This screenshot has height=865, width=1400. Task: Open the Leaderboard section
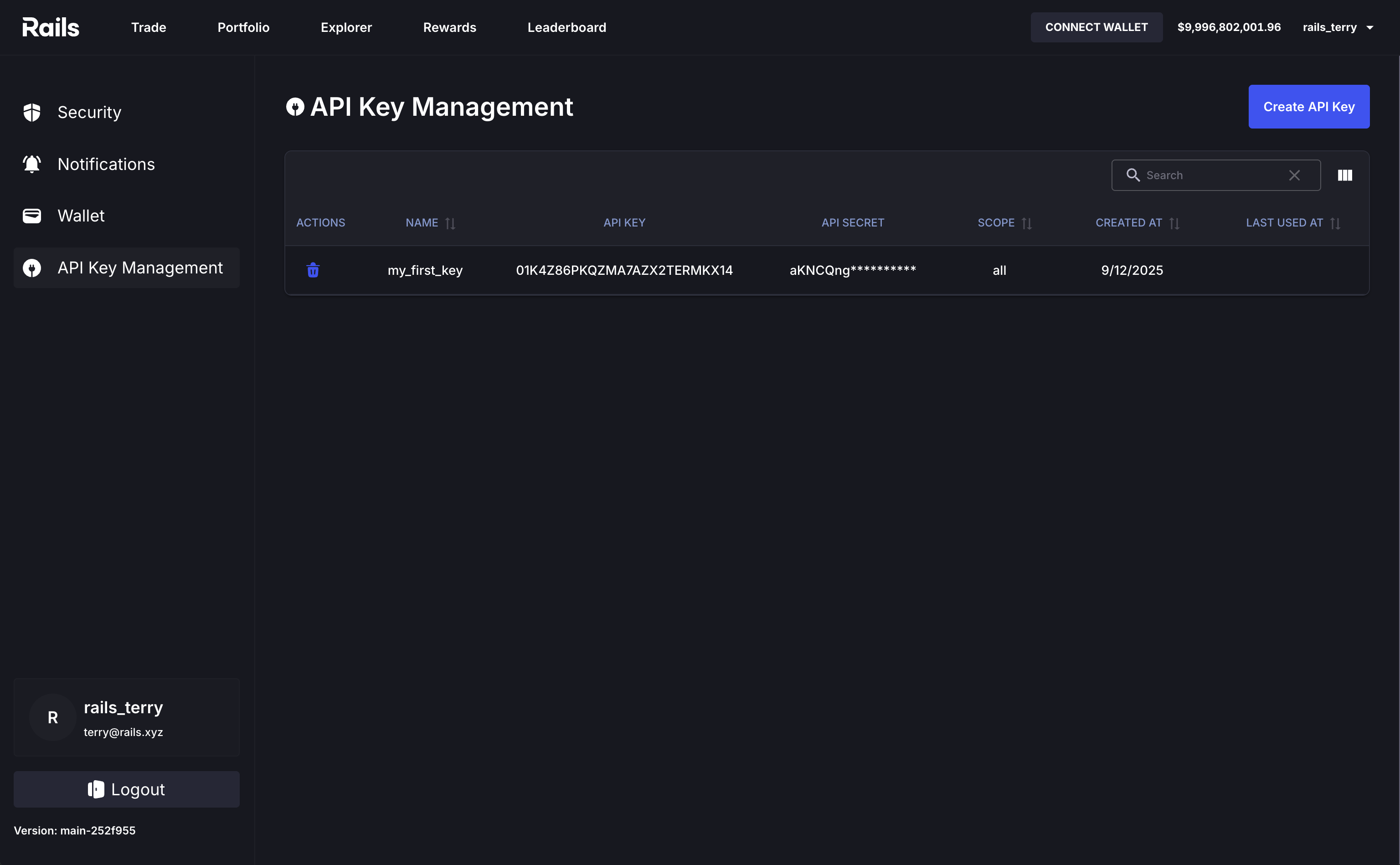click(x=566, y=27)
